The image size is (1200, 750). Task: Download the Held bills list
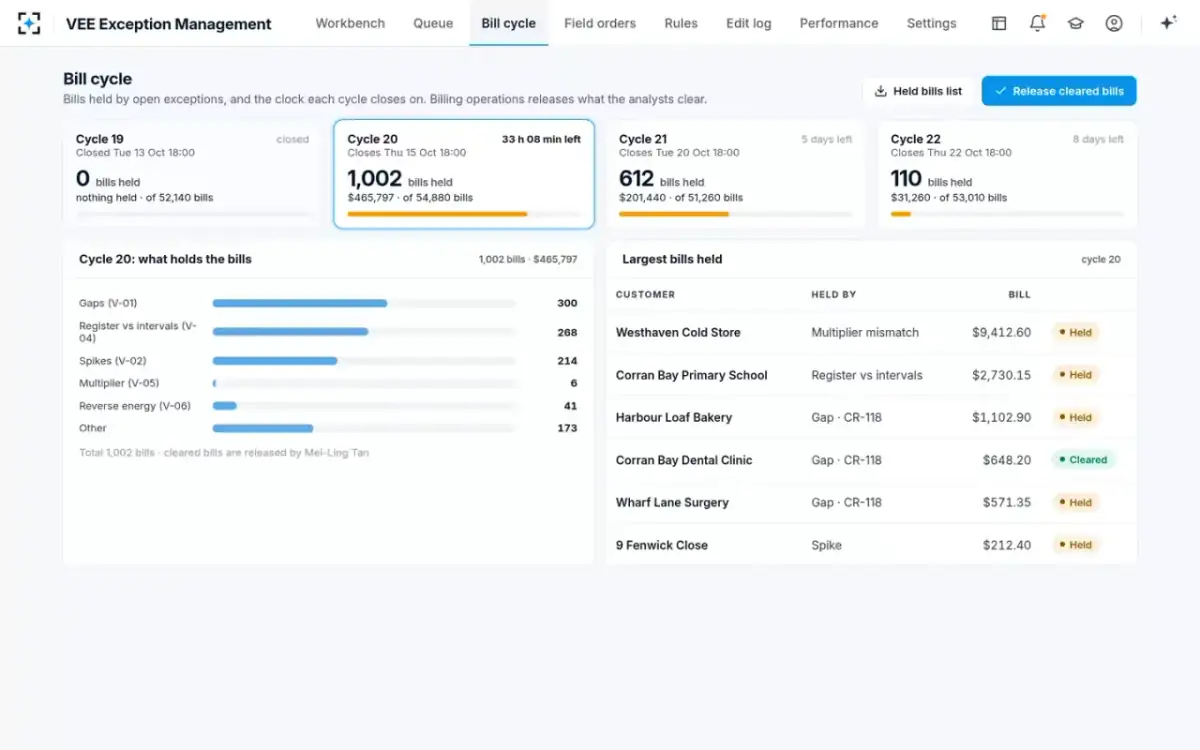pos(918,91)
